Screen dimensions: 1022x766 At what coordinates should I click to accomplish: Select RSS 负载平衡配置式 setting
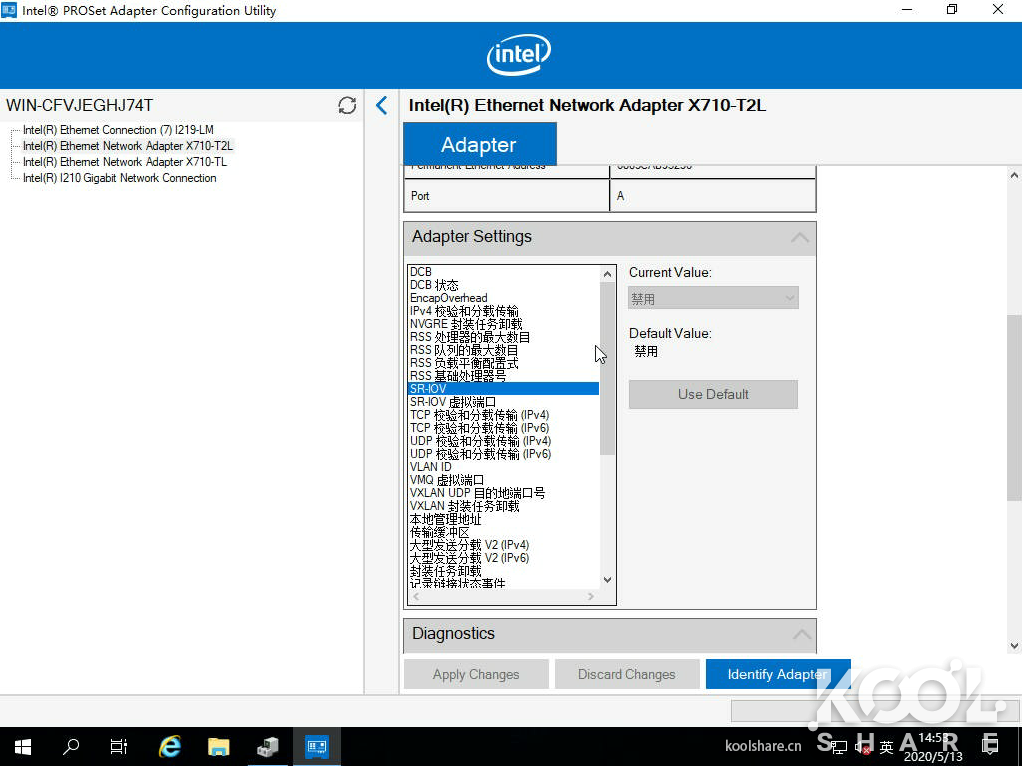click(x=464, y=363)
